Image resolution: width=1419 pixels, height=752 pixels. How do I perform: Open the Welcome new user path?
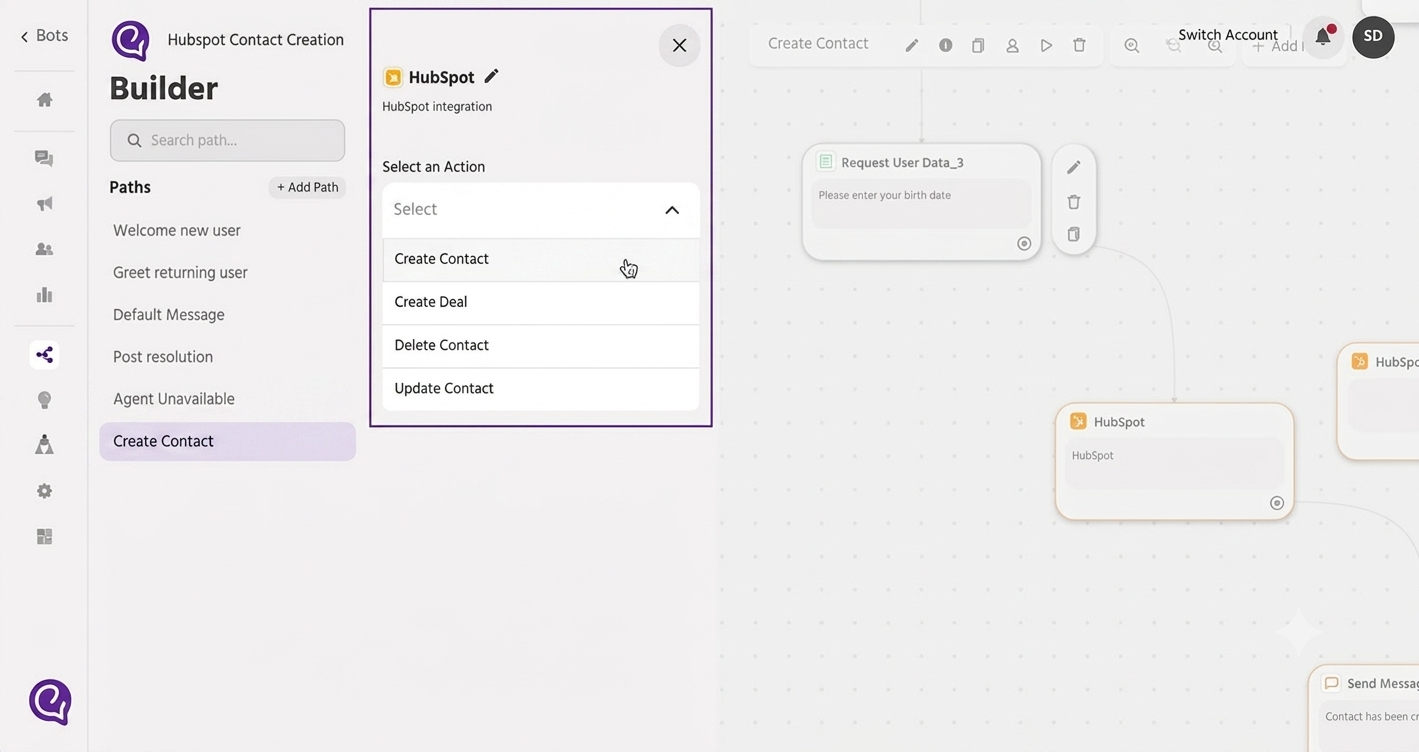(x=177, y=230)
